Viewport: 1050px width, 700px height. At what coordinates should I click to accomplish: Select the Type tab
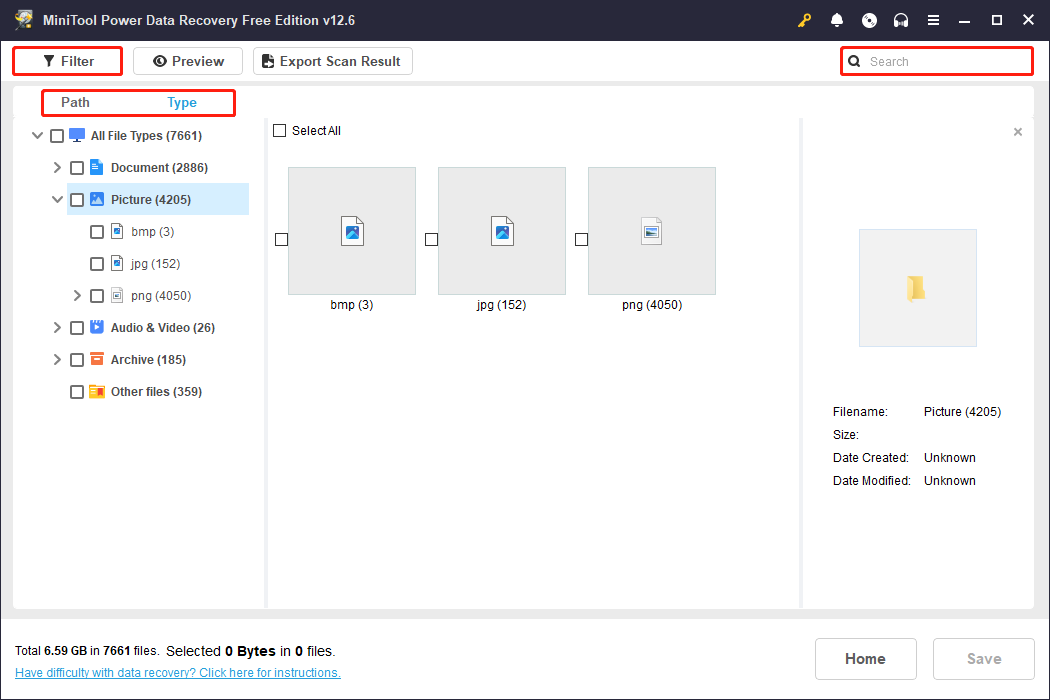182,102
